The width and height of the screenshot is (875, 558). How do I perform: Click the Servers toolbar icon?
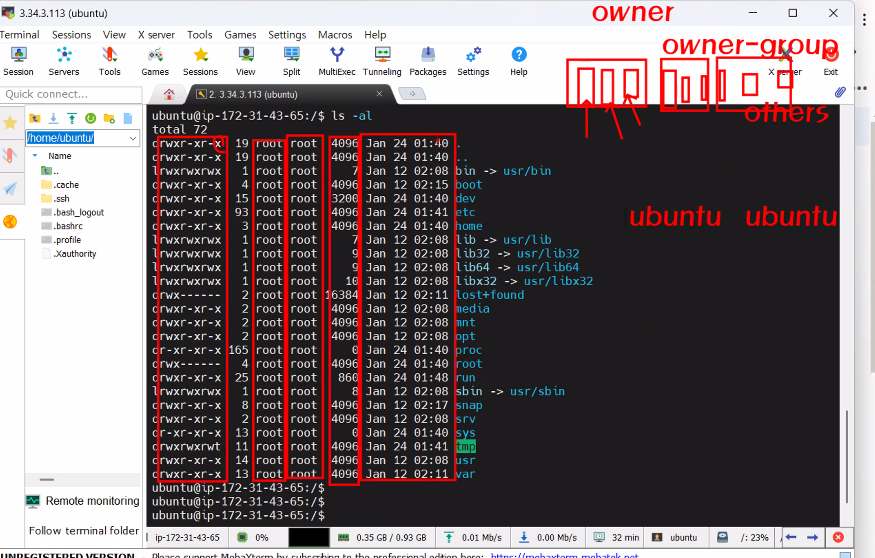point(64,61)
